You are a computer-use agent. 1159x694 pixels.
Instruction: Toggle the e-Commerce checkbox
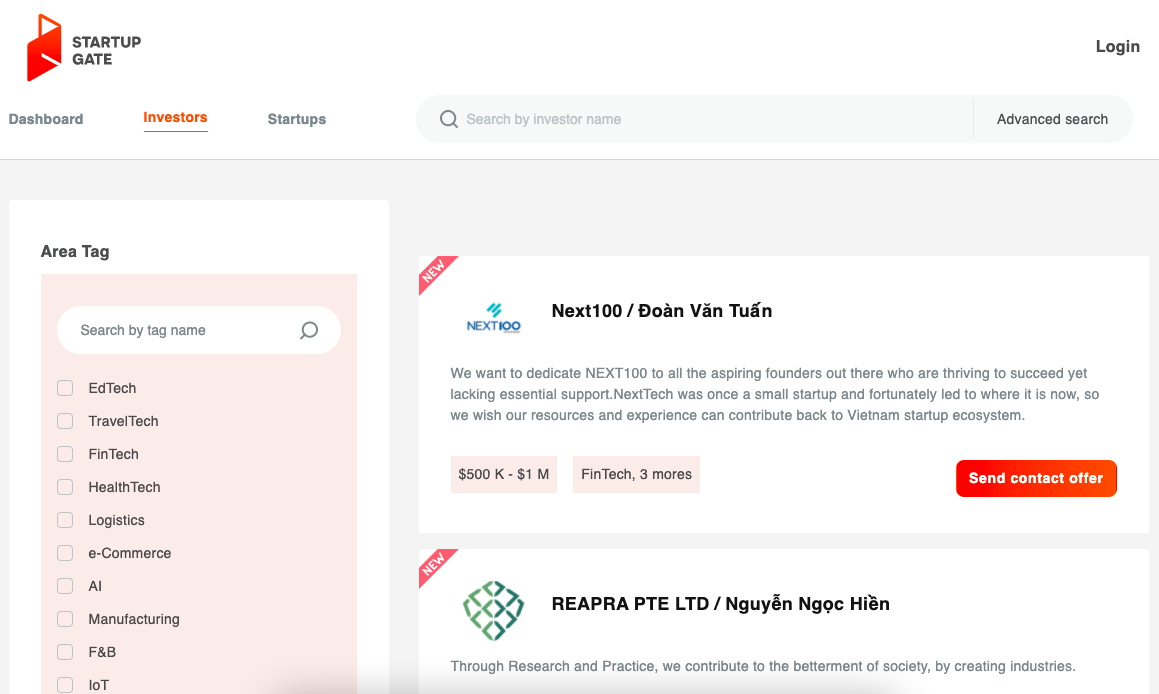coord(65,553)
